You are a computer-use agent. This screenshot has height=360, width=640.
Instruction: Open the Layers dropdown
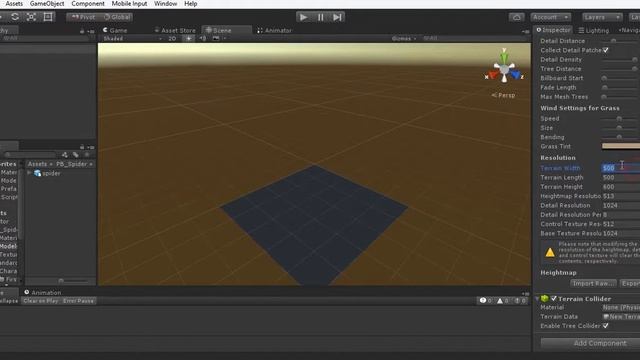[x=602, y=17]
